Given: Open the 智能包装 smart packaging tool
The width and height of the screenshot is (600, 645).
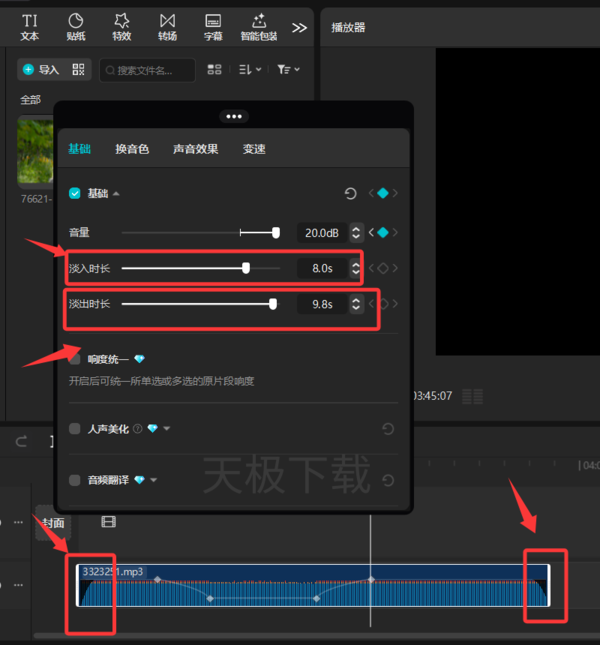Looking at the screenshot, I should tap(259, 28).
